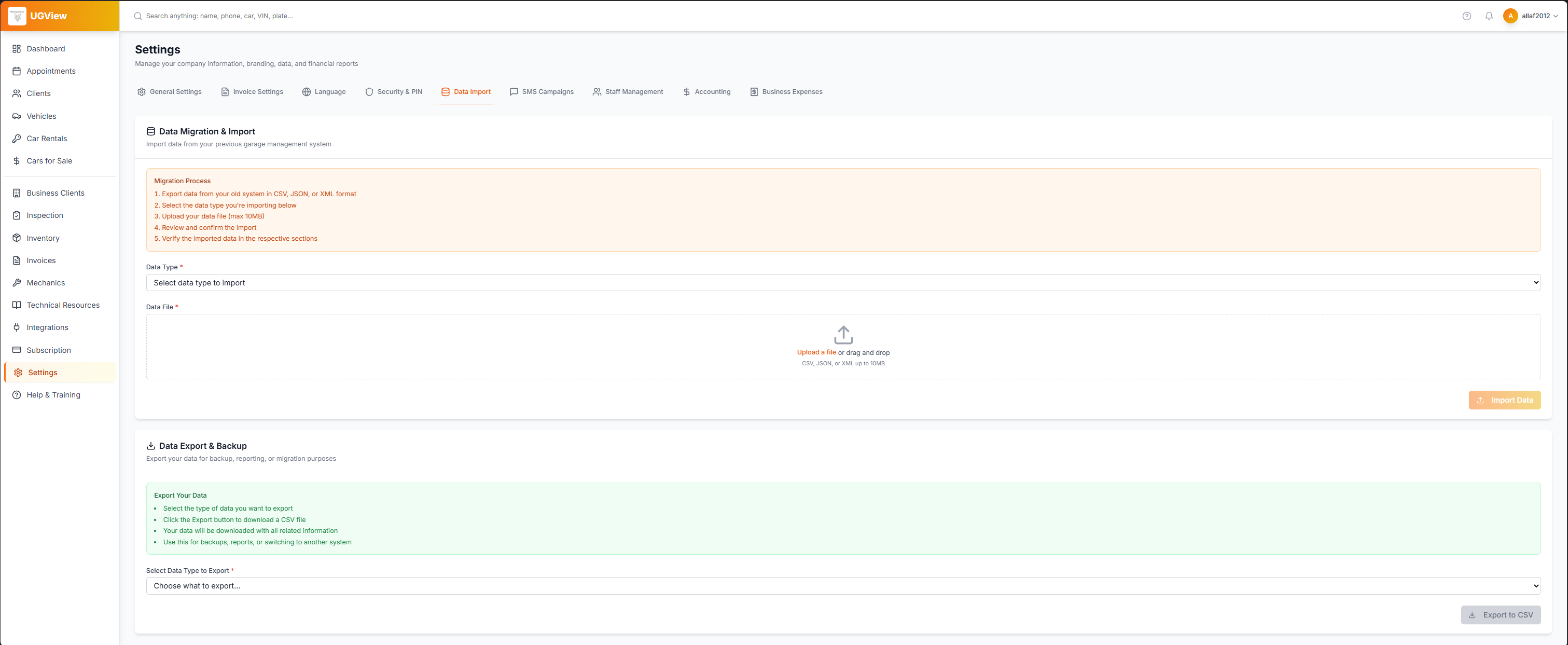Click the Subscription card icon
The image size is (1568, 645).
tap(17, 350)
